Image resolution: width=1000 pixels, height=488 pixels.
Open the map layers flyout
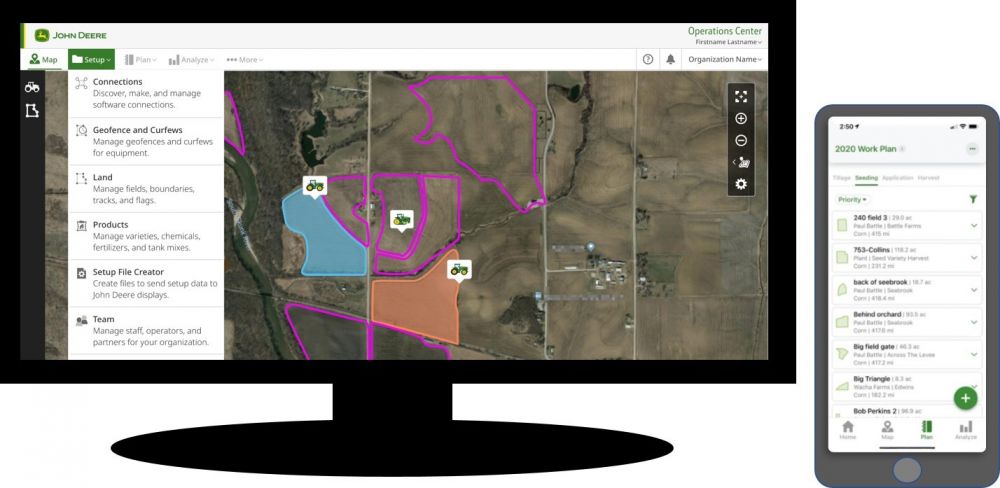click(740, 162)
